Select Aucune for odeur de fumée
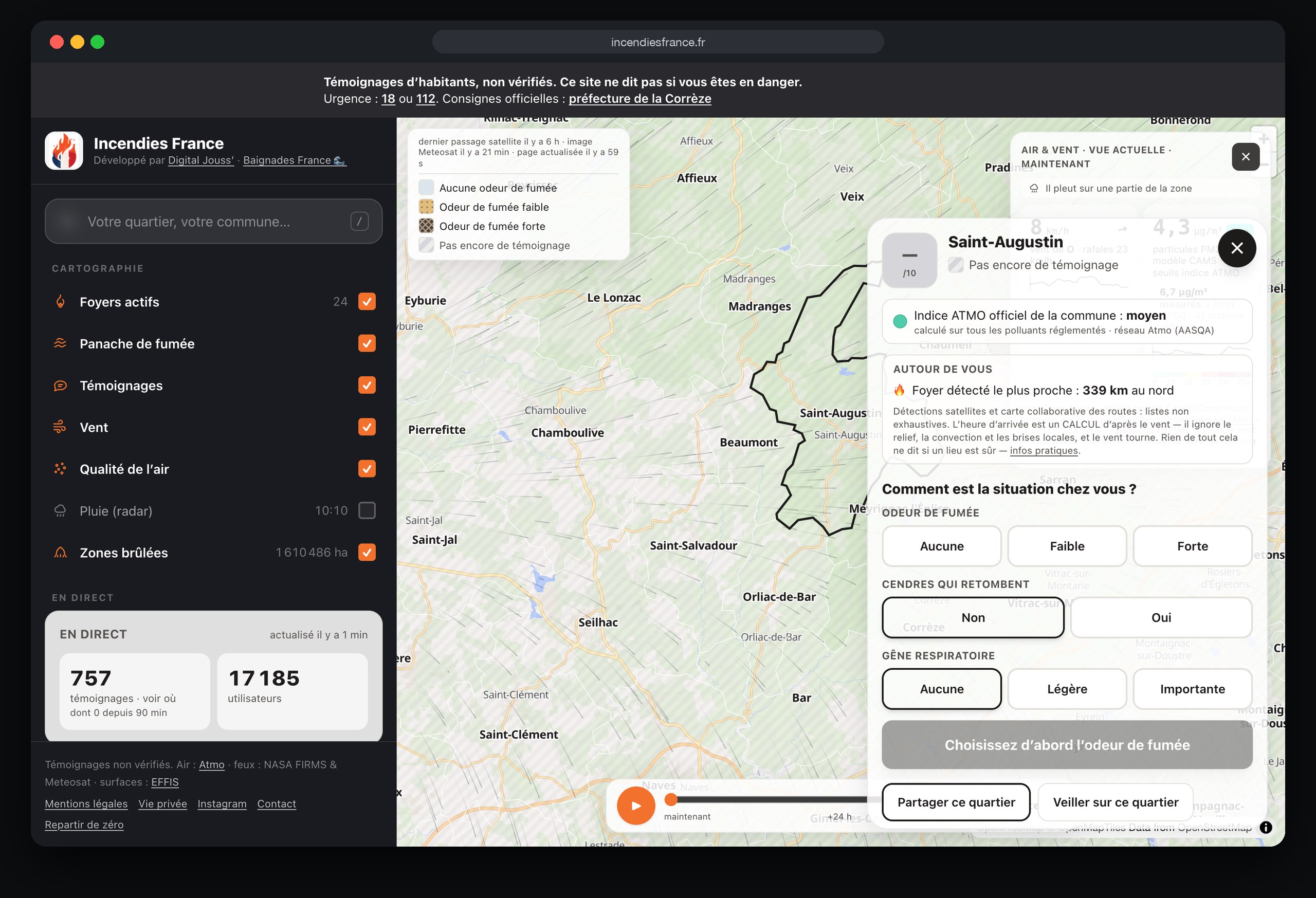 coord(941,546)
